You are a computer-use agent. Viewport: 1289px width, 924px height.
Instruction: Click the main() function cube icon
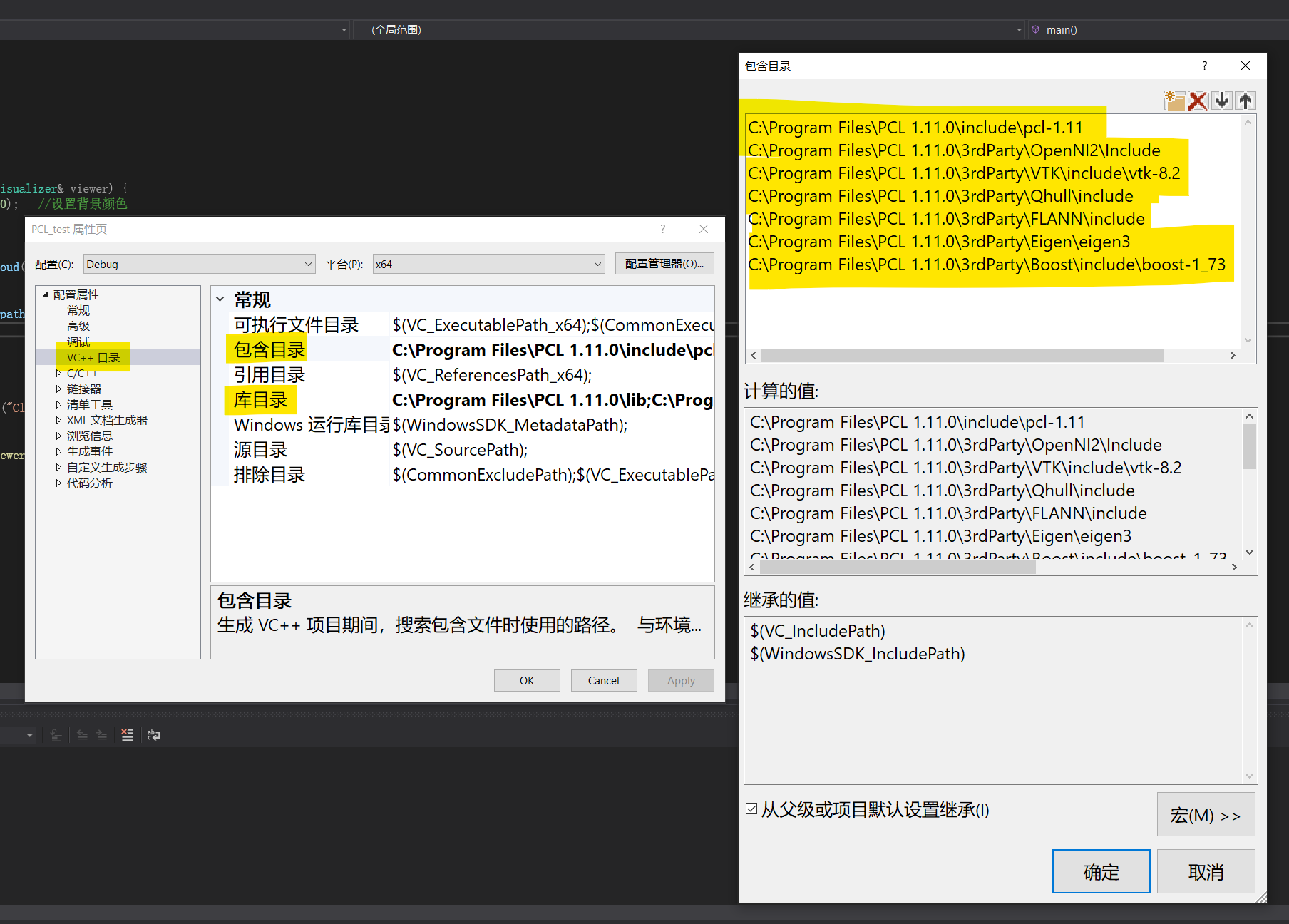click(x=1035, y=29)
